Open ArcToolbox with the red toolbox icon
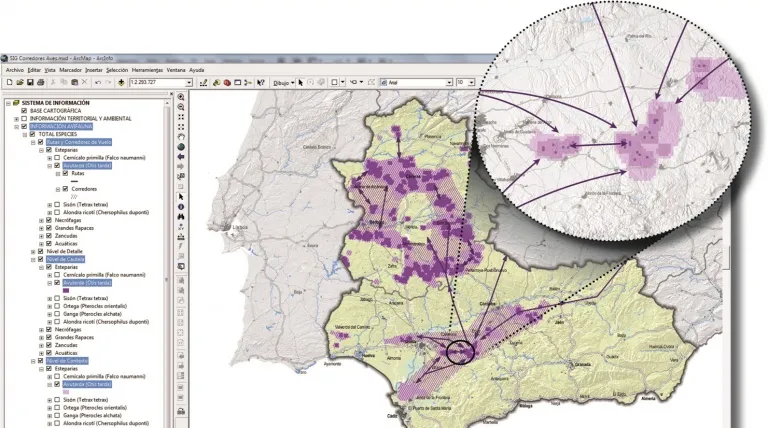The width and height of the screenshot is (768, 428). click(x=227, y=83)
